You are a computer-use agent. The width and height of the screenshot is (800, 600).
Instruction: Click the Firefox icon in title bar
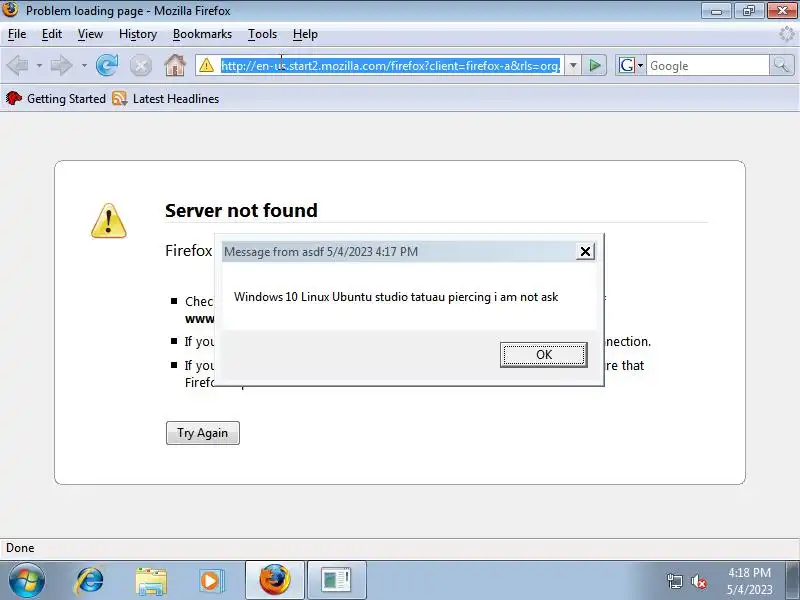click(10, 9)
